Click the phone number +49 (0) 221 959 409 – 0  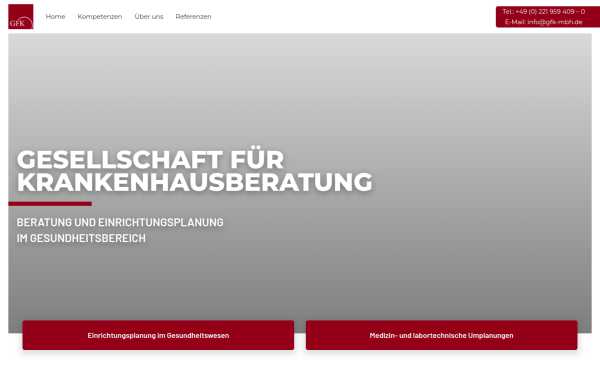(550, 11)
